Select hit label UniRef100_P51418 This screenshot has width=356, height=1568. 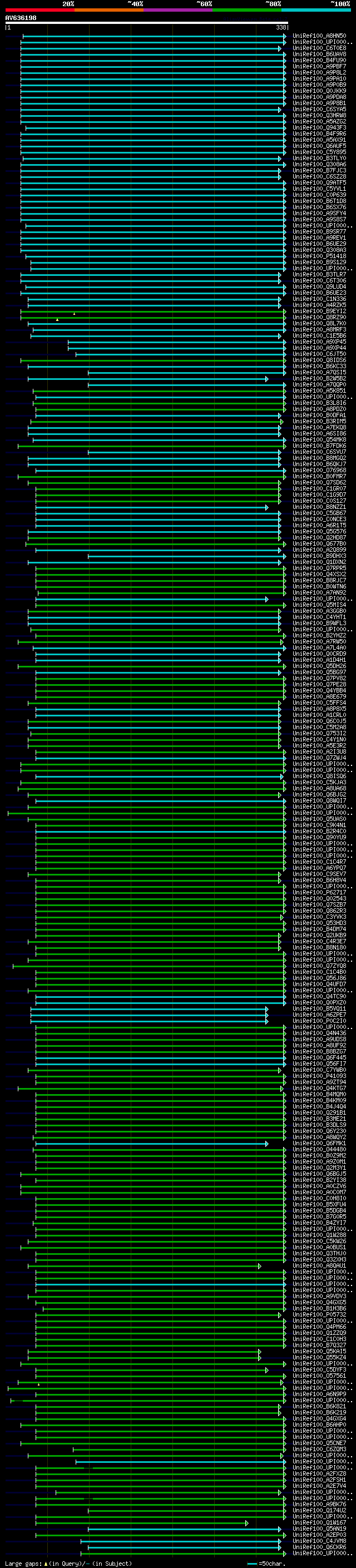point(319,256)
